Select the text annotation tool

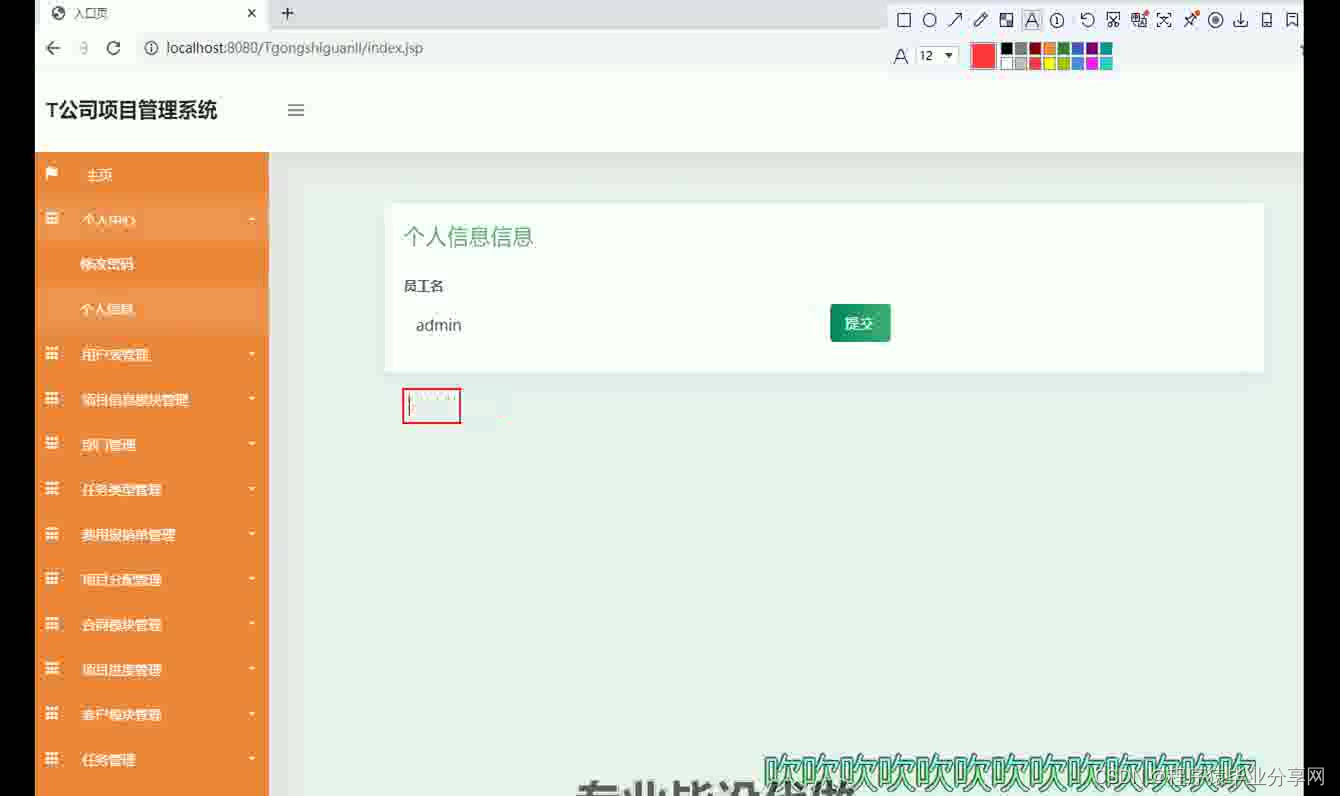click(1032, 20)
